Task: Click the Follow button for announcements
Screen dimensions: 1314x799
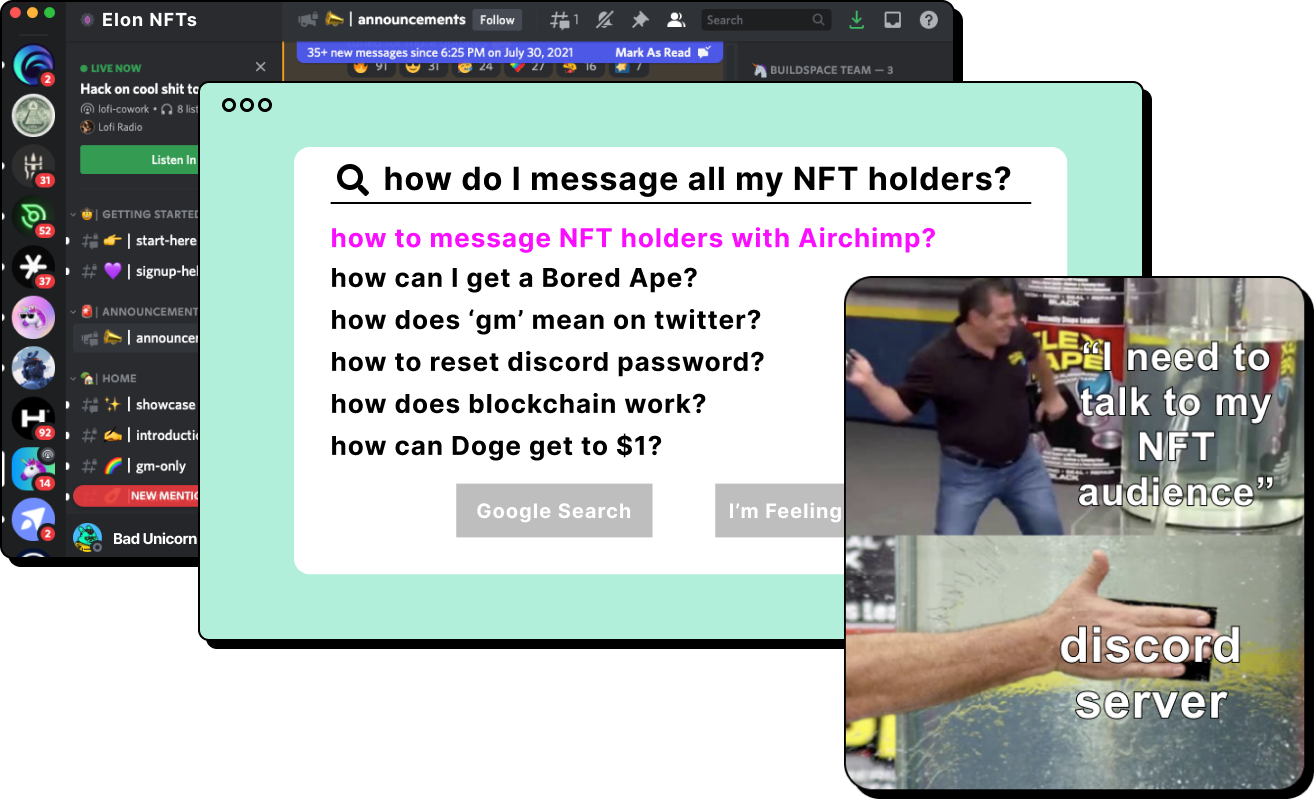Action: [497, 20]
